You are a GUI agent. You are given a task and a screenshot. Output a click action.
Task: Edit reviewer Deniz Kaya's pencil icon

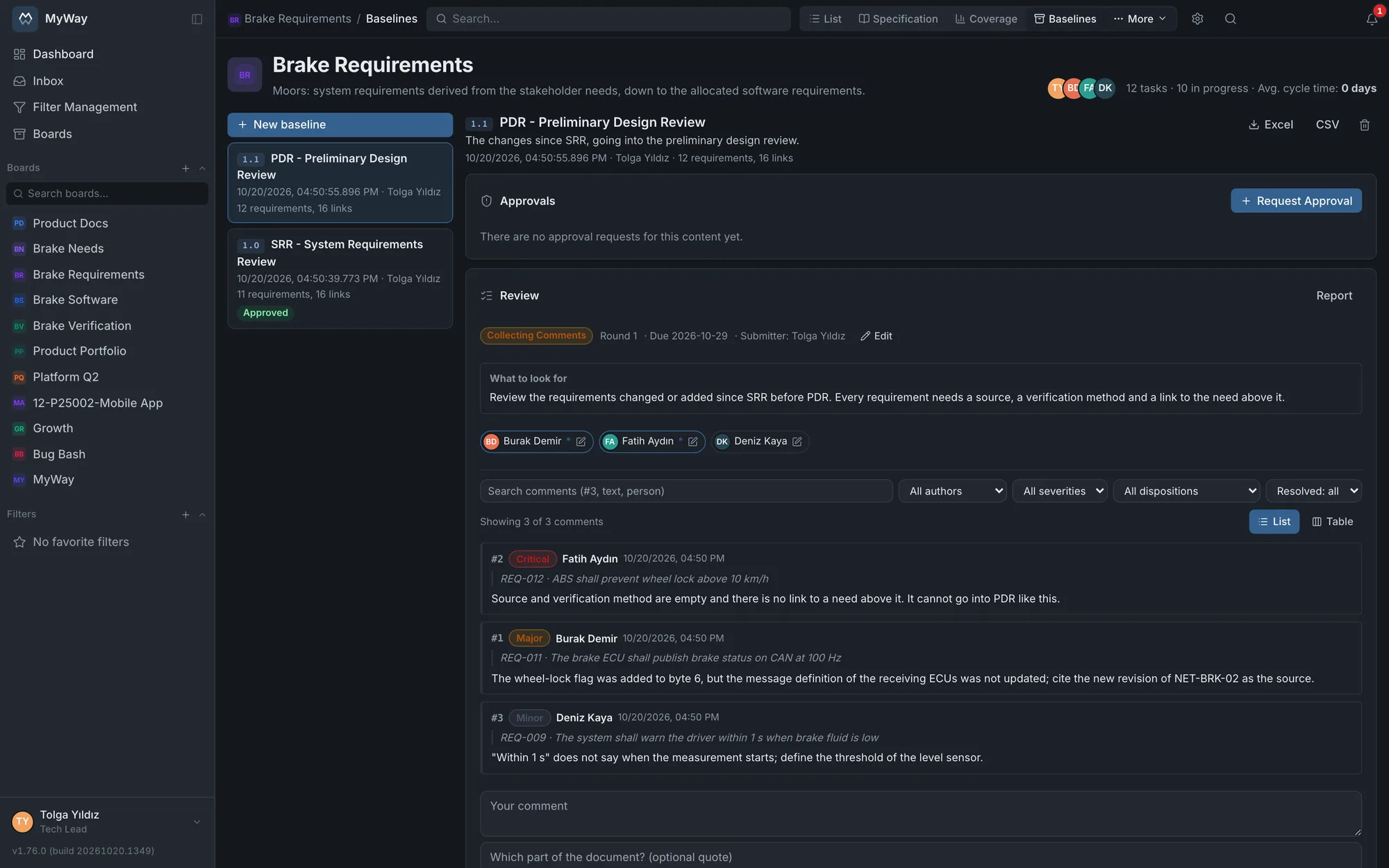[x=797, y=442]
